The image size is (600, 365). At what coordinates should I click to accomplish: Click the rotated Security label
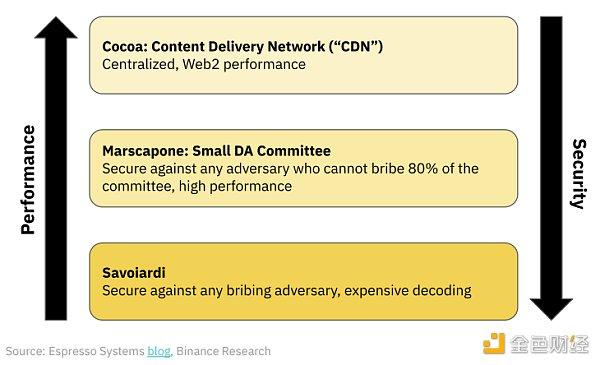(x=579, y=174)
